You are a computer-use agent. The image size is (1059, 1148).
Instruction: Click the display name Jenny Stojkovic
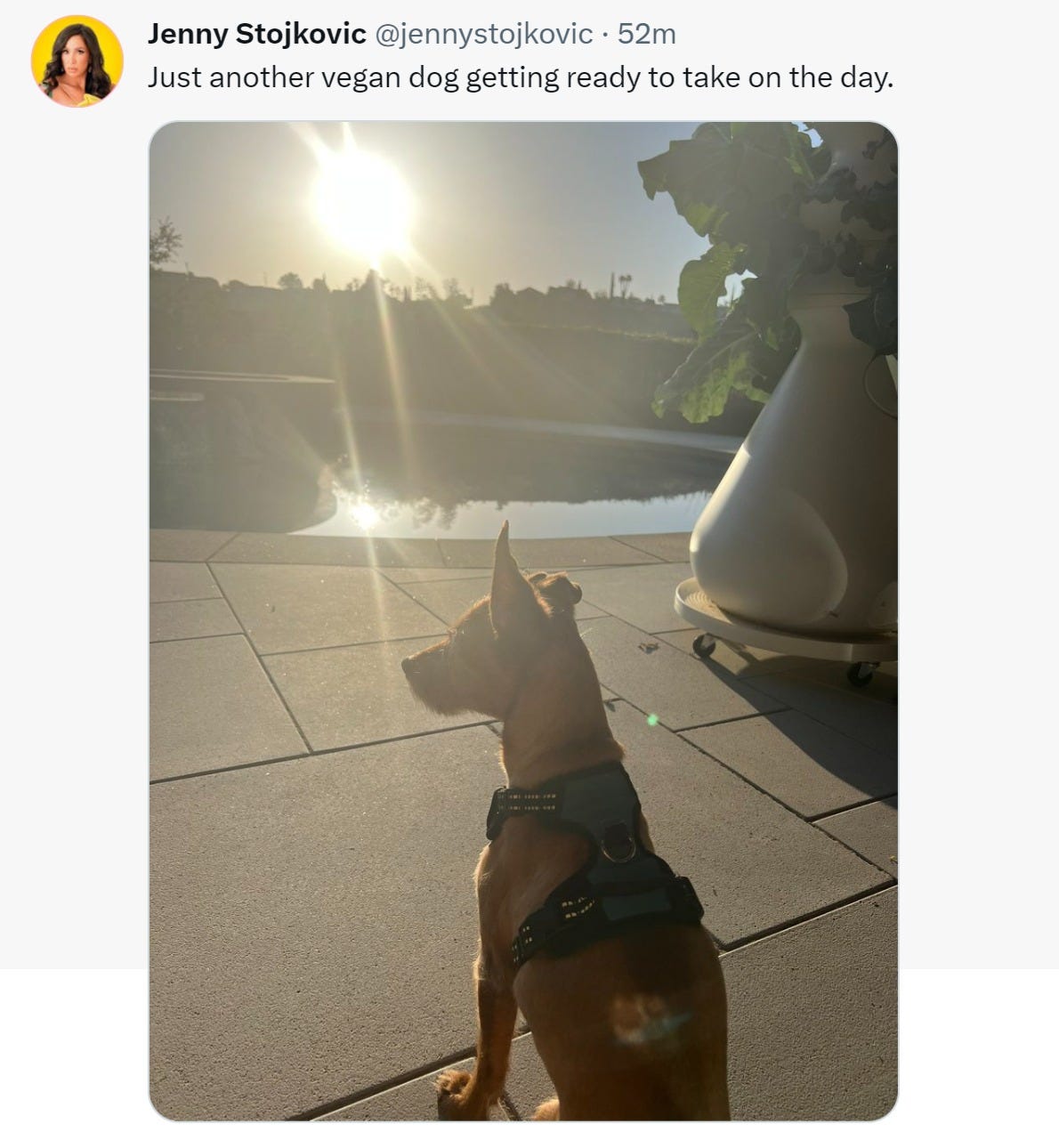click(x=256, y=34)
